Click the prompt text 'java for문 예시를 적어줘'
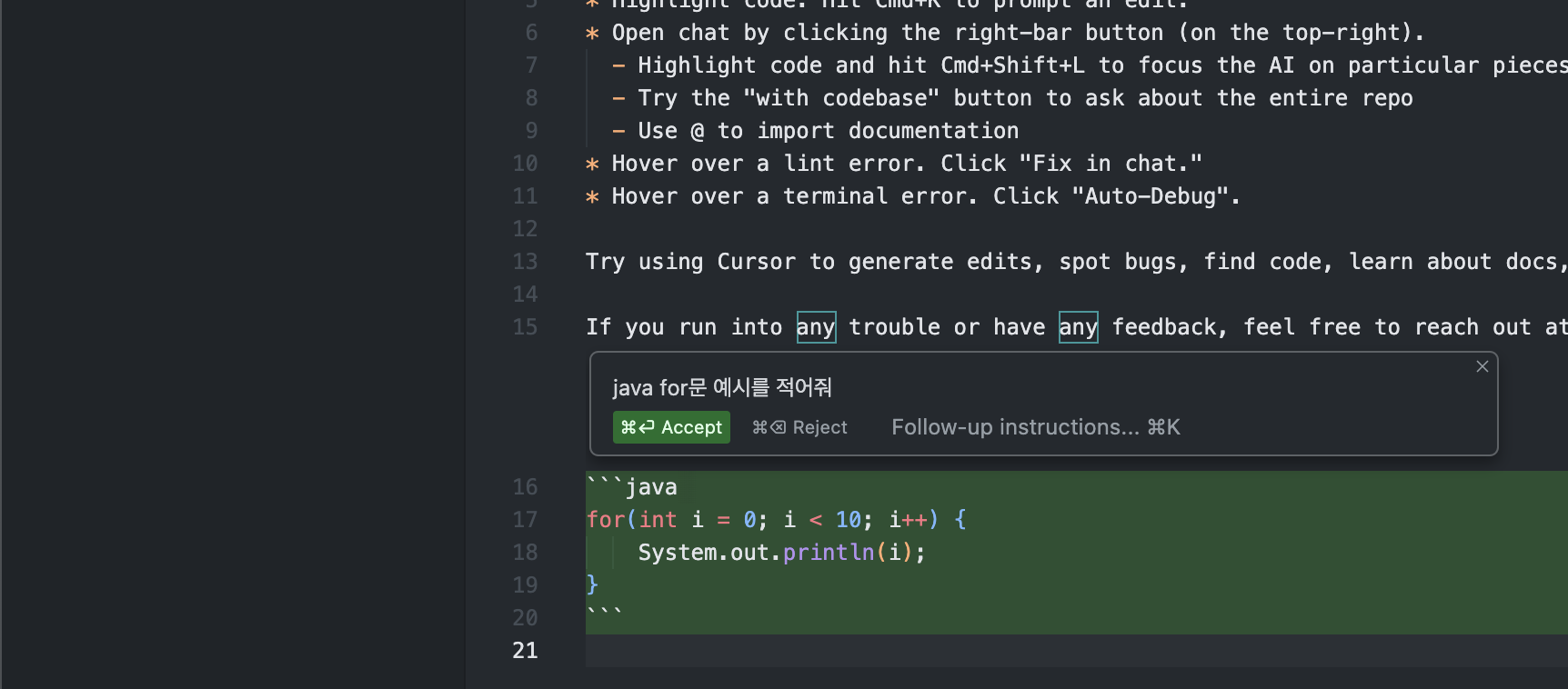The height and width of the screenshot is (689, 1568). click(722, 387)
